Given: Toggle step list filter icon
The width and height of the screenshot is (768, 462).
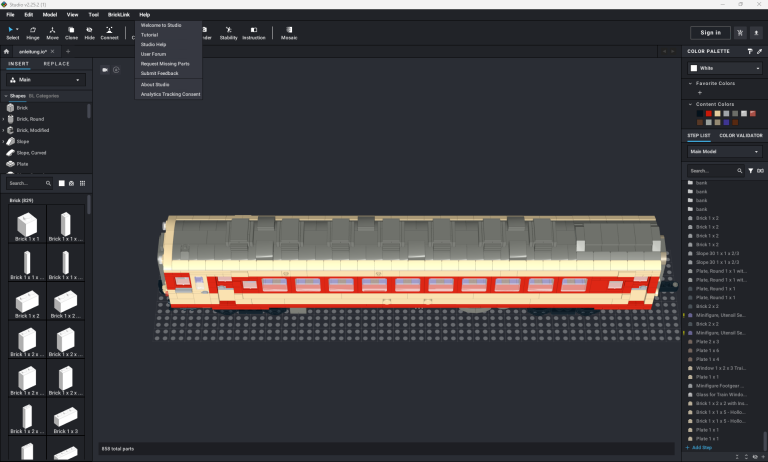Looking at the screenshot, I should (x=750, y=171).
